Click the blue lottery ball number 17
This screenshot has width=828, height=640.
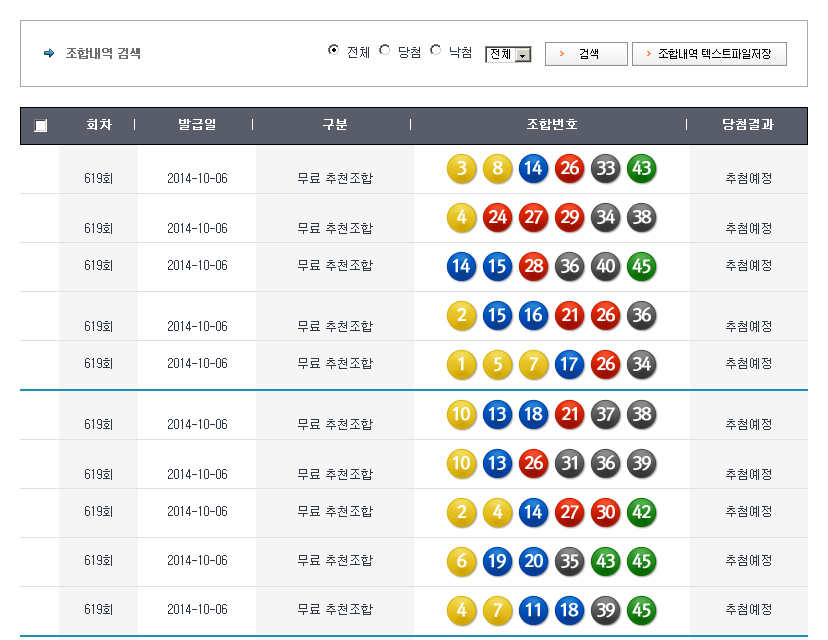coord(569,364)
